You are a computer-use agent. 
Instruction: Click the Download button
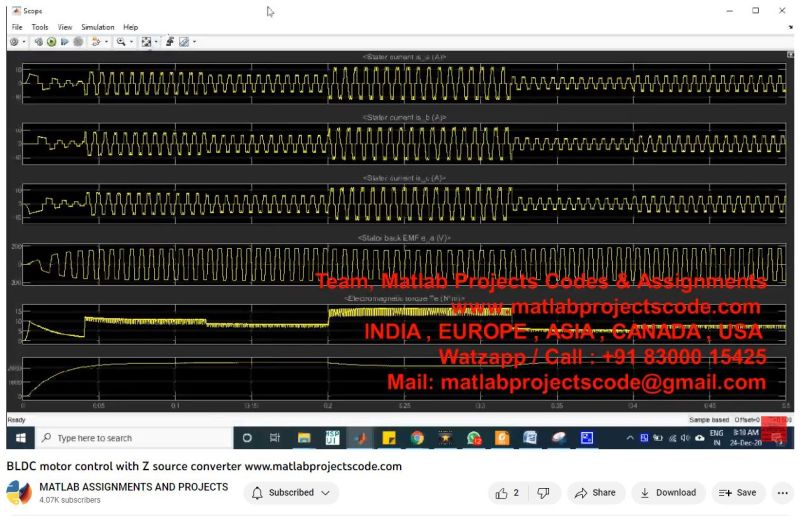click(668, 493)
